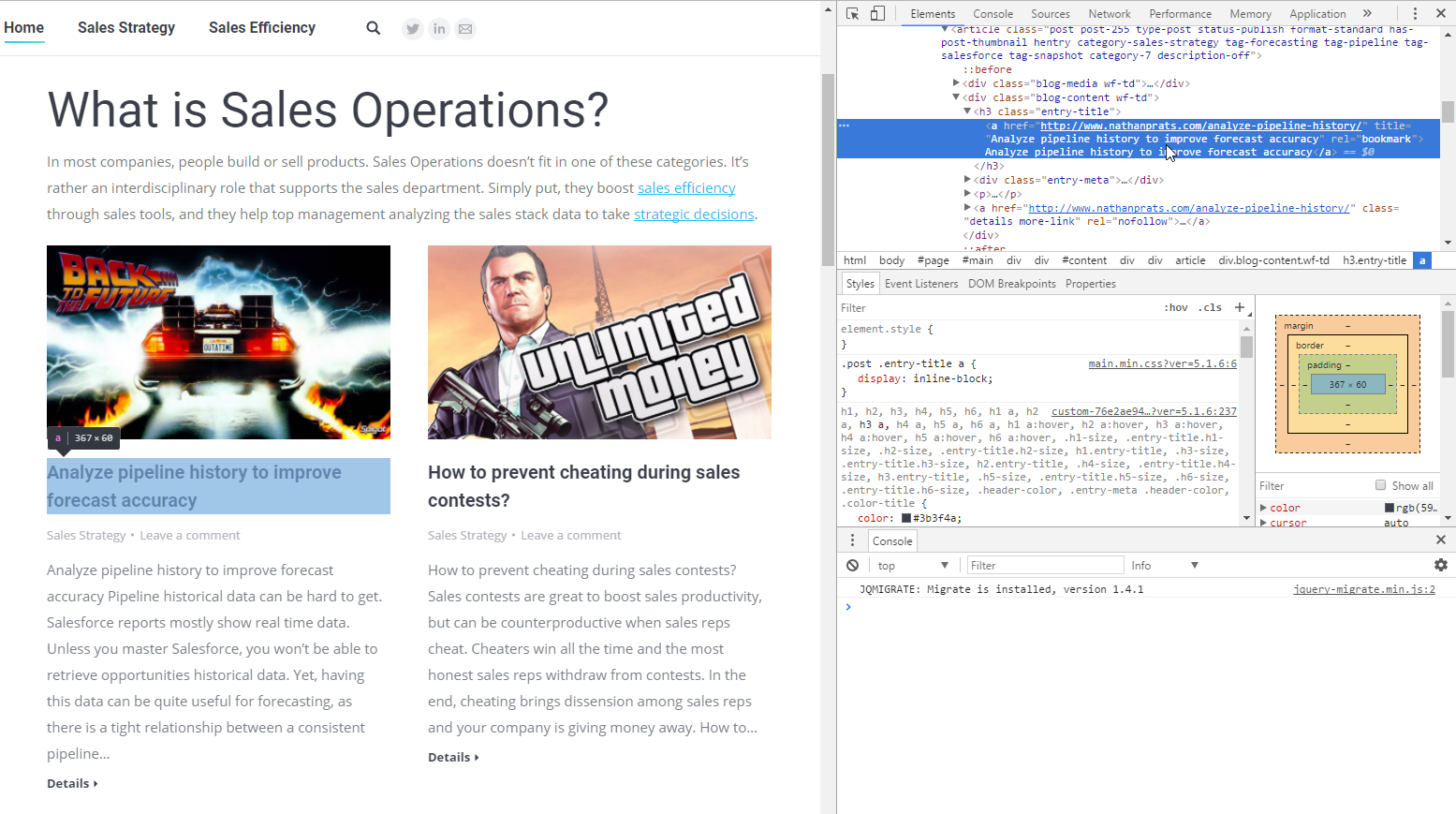
Task: Toggle the :hov element state button
Action: coord(1176,307)
